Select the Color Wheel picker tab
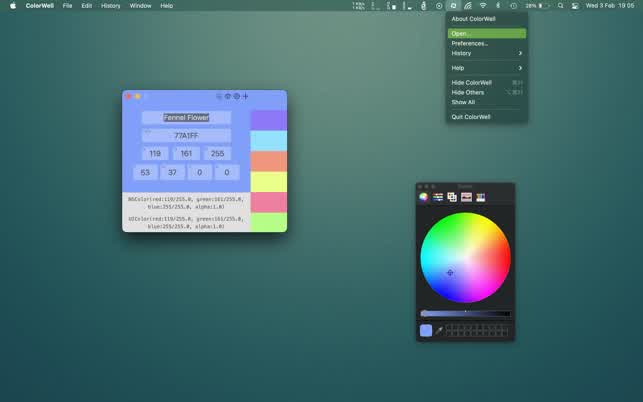This screenshot has height=402, width=643. pos(424,197)
